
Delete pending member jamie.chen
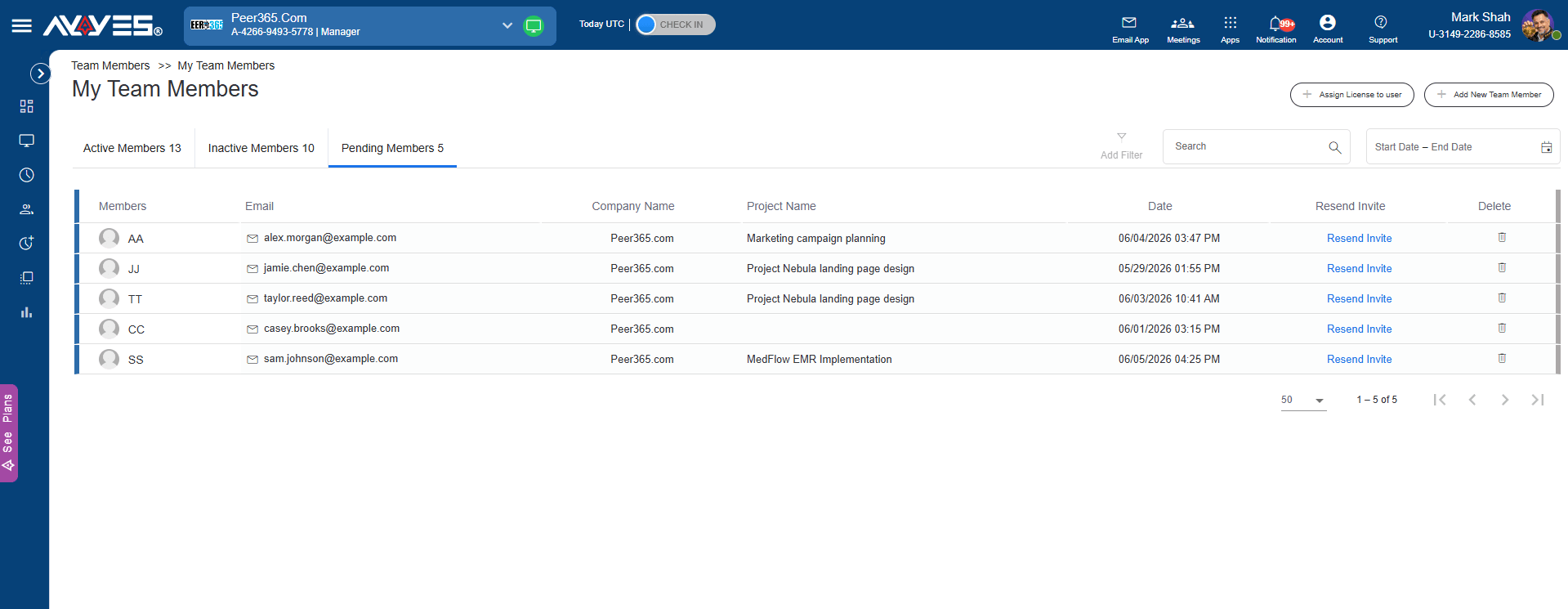1502,267
